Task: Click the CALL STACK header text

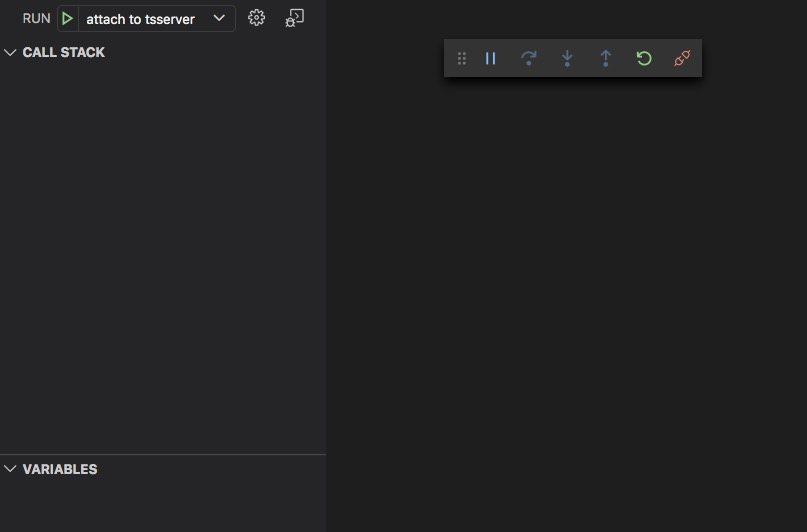Action: 63,52
